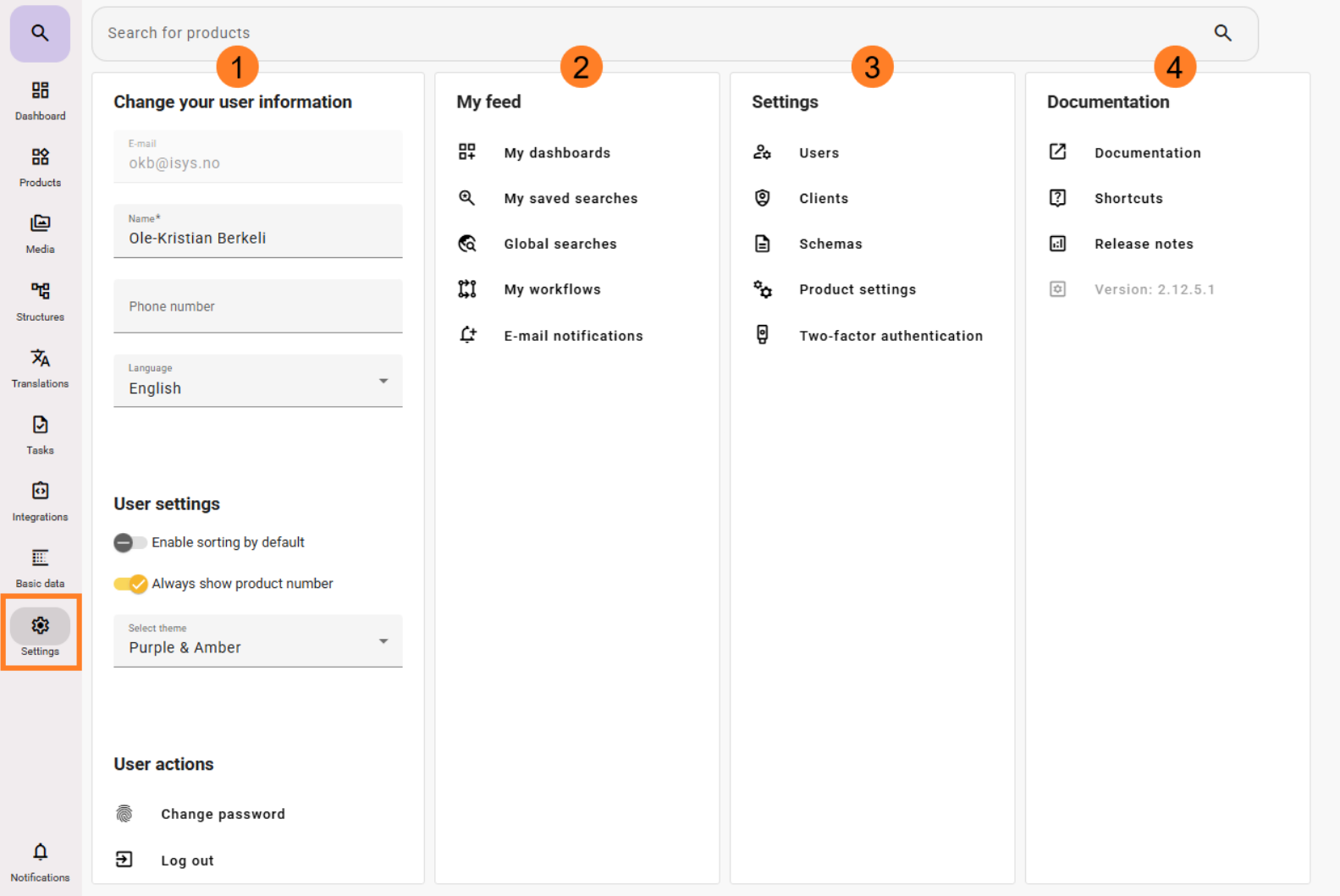Open the Products section in sidebar

point(40,167)
